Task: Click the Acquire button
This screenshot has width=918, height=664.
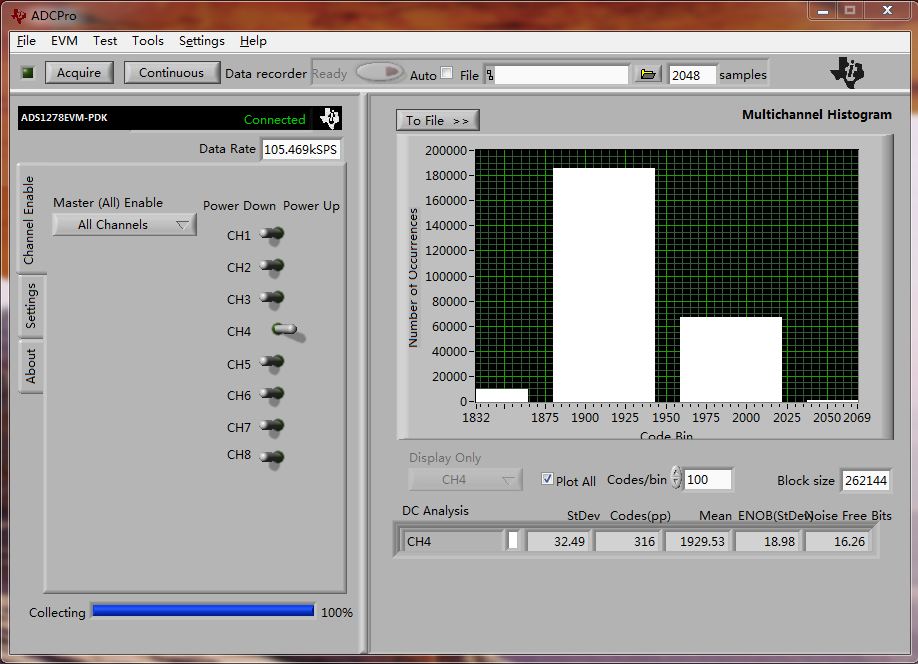Action: tap(79, 73)
